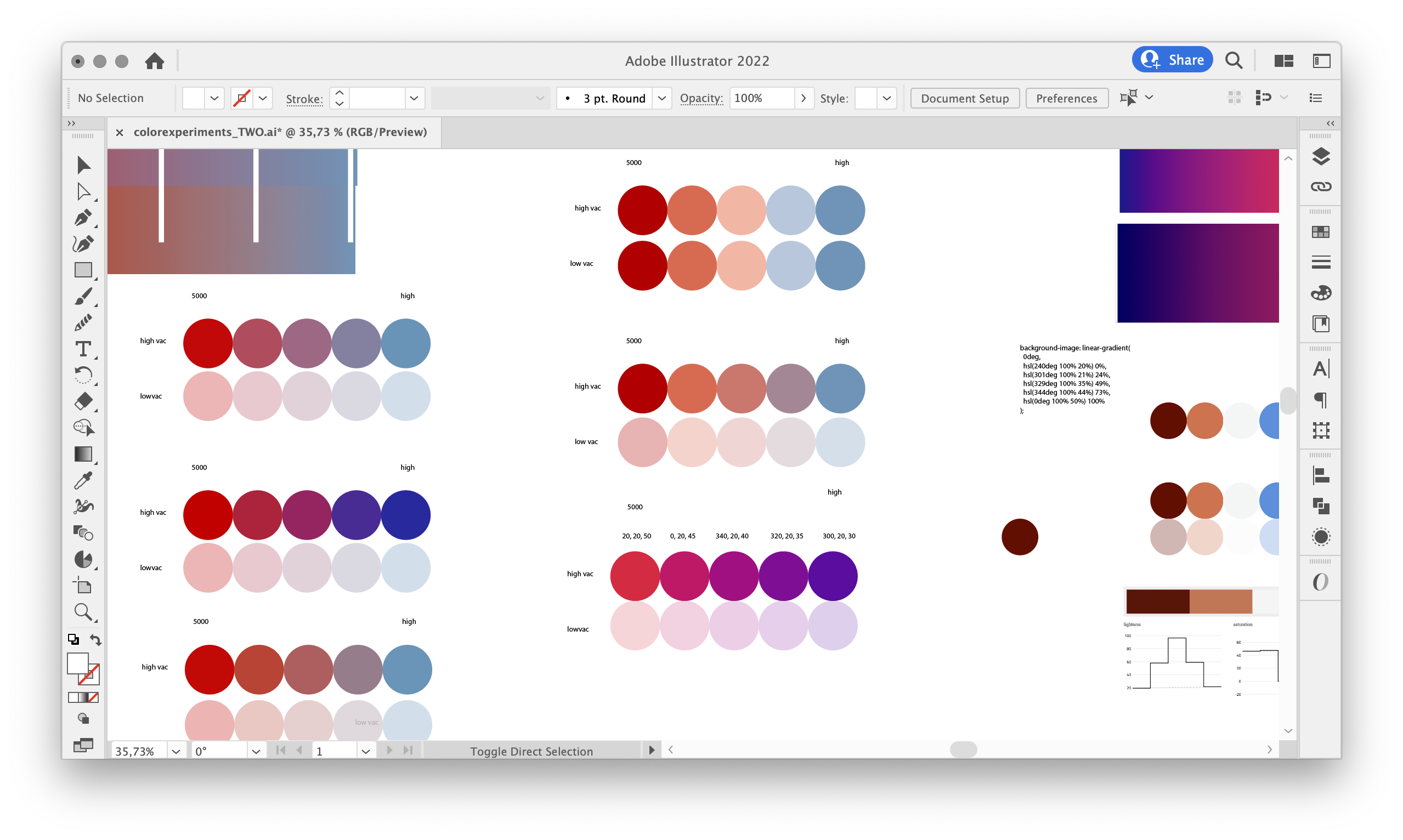
Task: Select the Type tool
Action: pos(83,349)
